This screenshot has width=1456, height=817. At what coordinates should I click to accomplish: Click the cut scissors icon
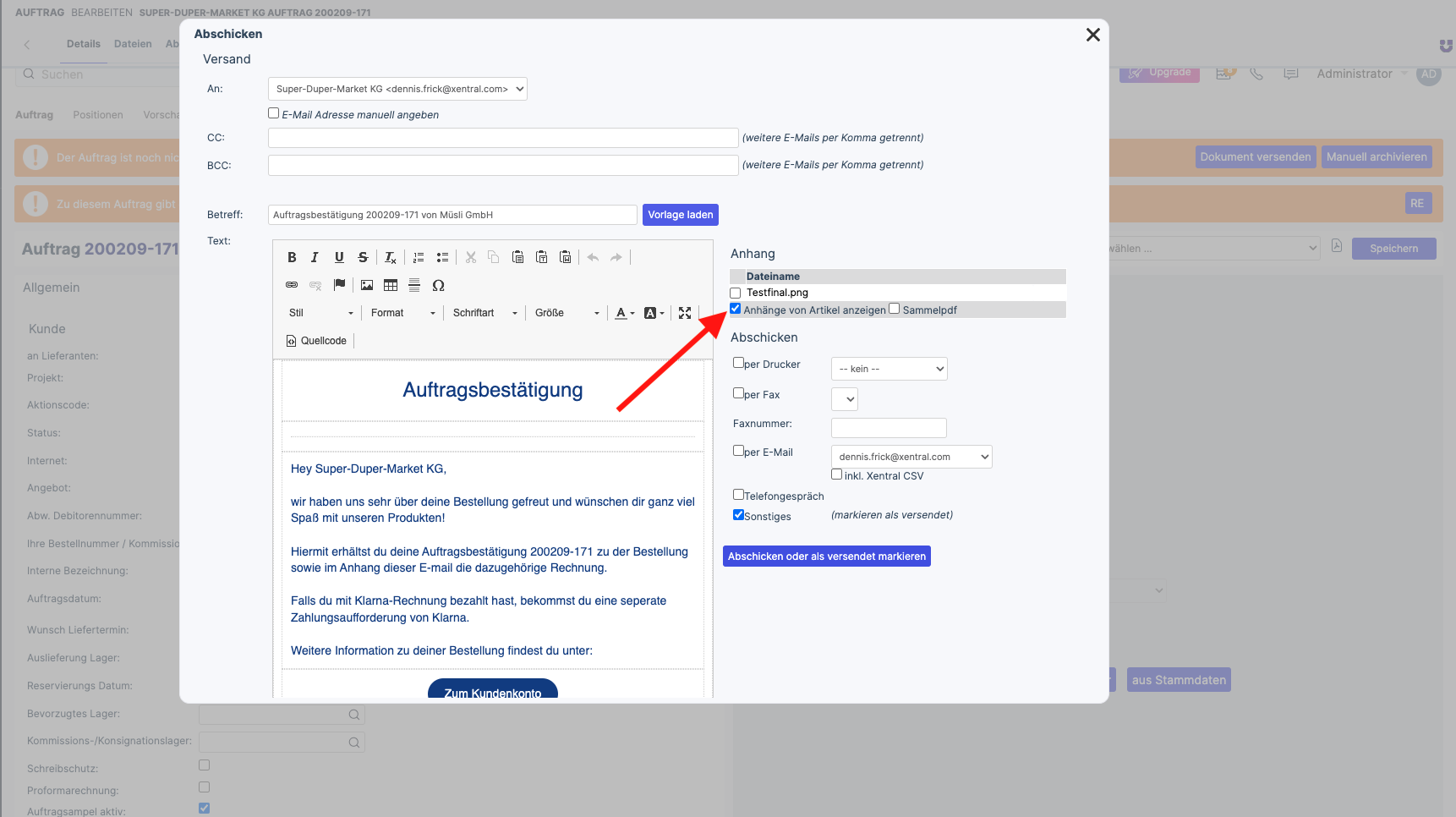click(471, 257)
